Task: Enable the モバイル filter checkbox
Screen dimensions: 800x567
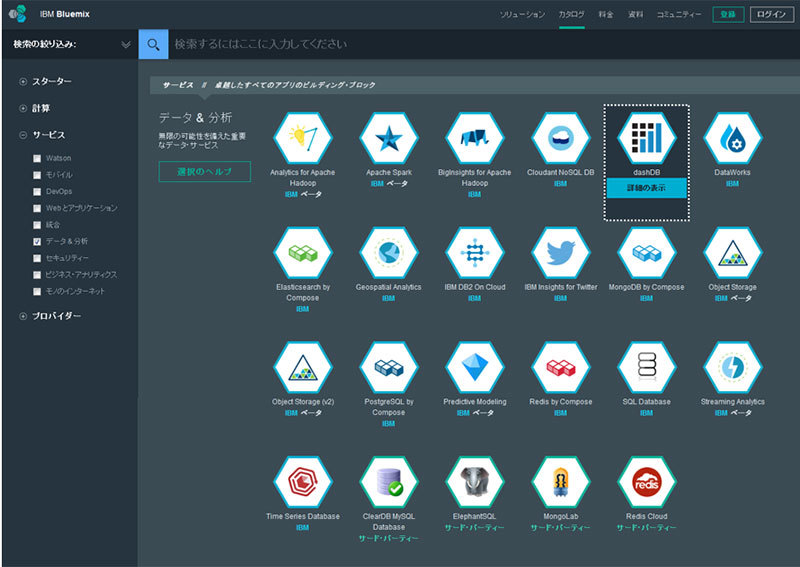Action: click(x=37, y=175)
